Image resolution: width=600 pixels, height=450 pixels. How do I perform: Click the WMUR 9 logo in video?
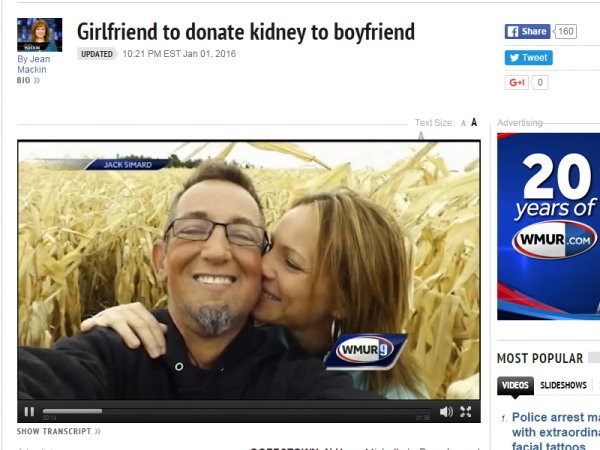coord(365,351)
